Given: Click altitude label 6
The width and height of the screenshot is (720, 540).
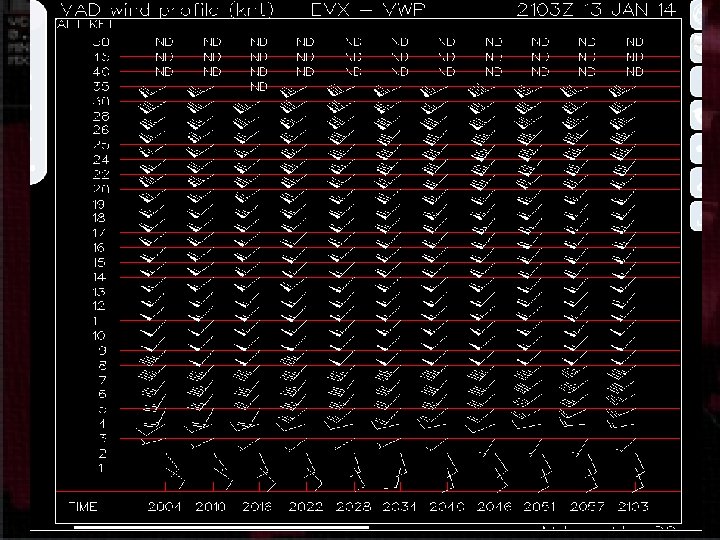Looking at the screenshot, I should click(102, 394).
